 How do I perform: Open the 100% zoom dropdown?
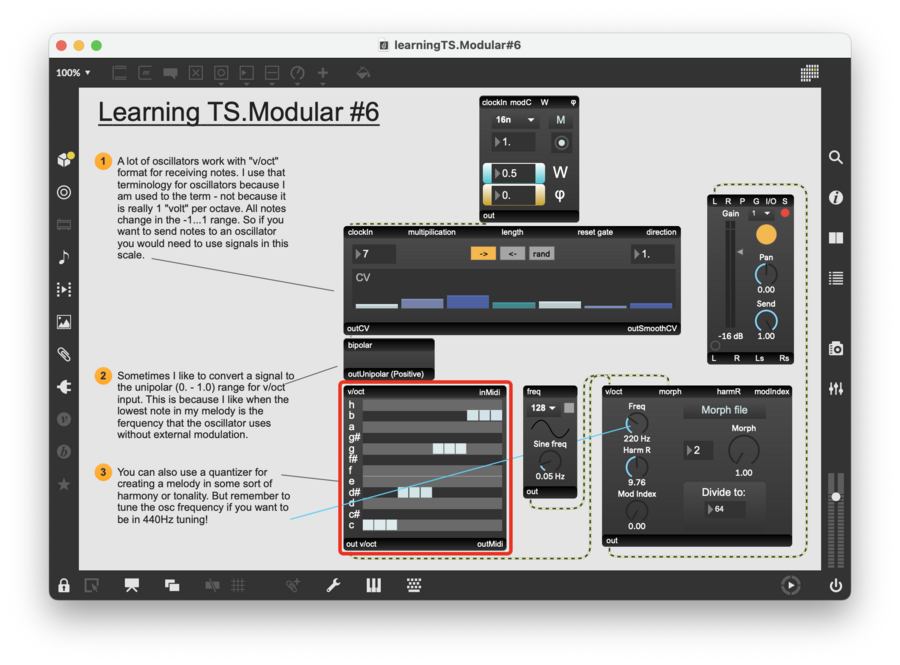(x=73, y=73)
